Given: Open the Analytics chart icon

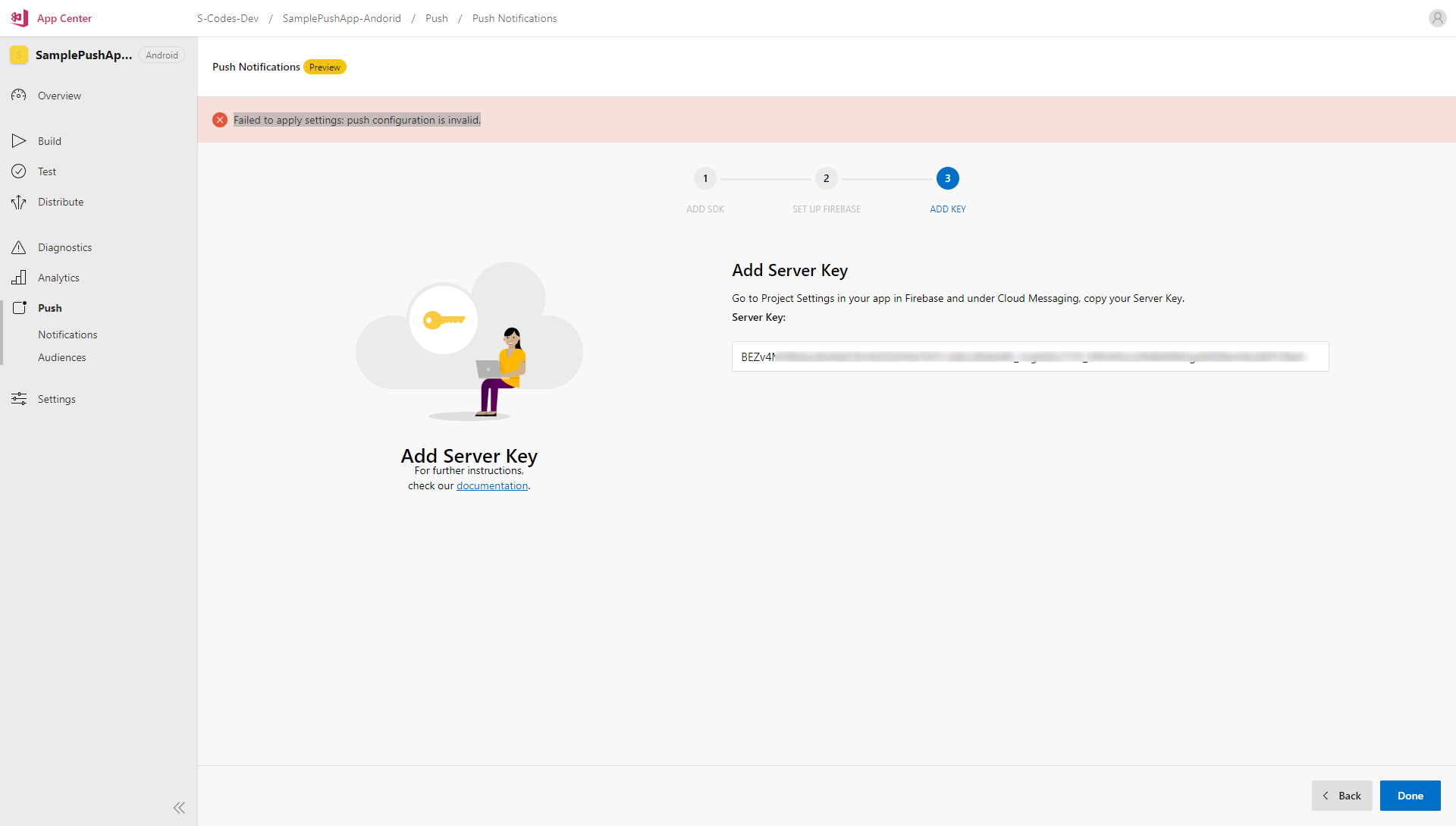Looking at the screenshot, I should point(18,277).
